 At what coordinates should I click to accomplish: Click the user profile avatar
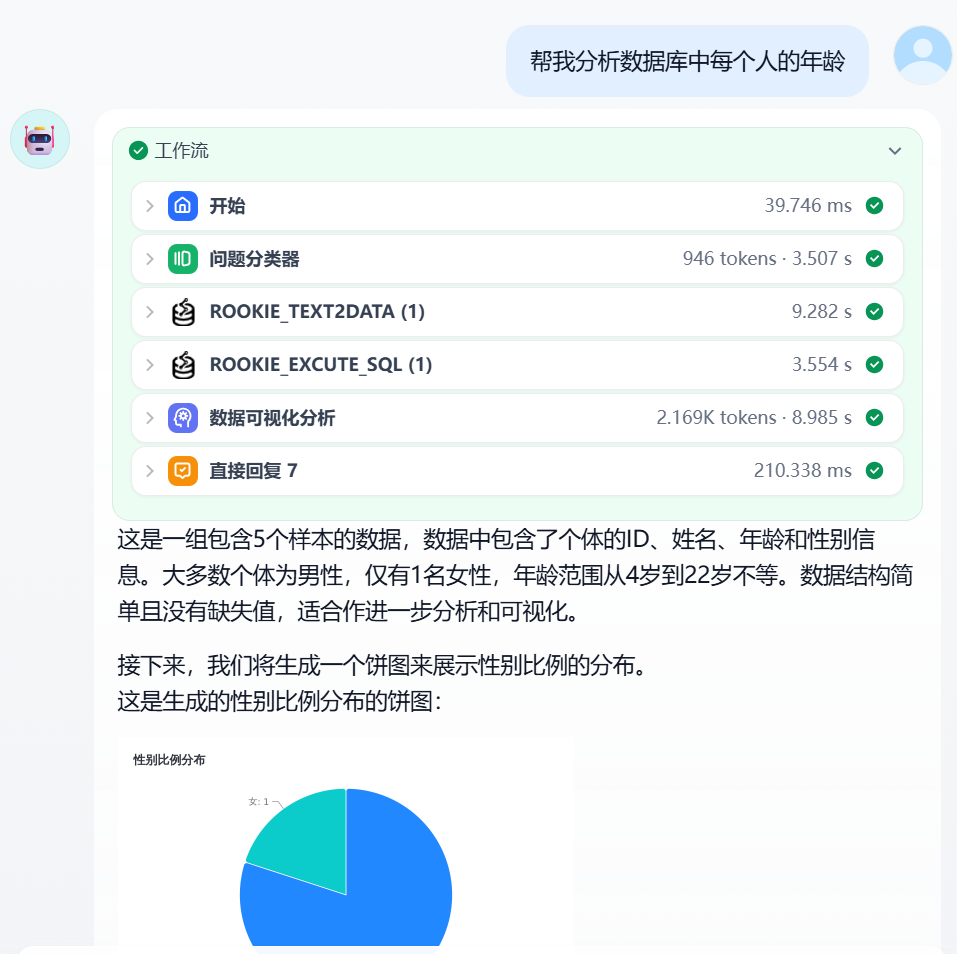(921, 55)
